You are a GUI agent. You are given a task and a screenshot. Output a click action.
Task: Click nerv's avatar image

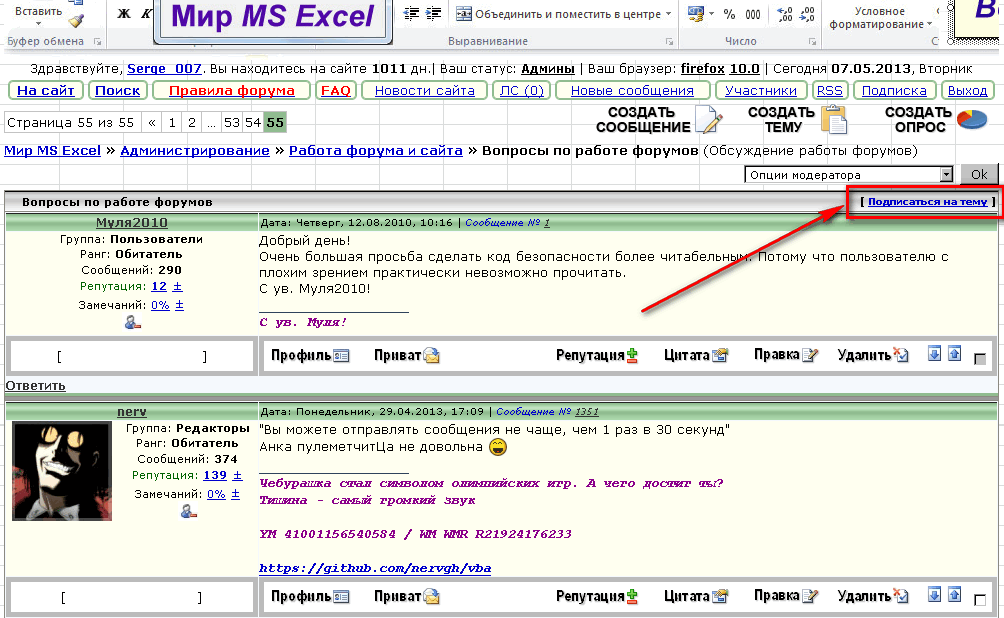click(x=62, y=471)
